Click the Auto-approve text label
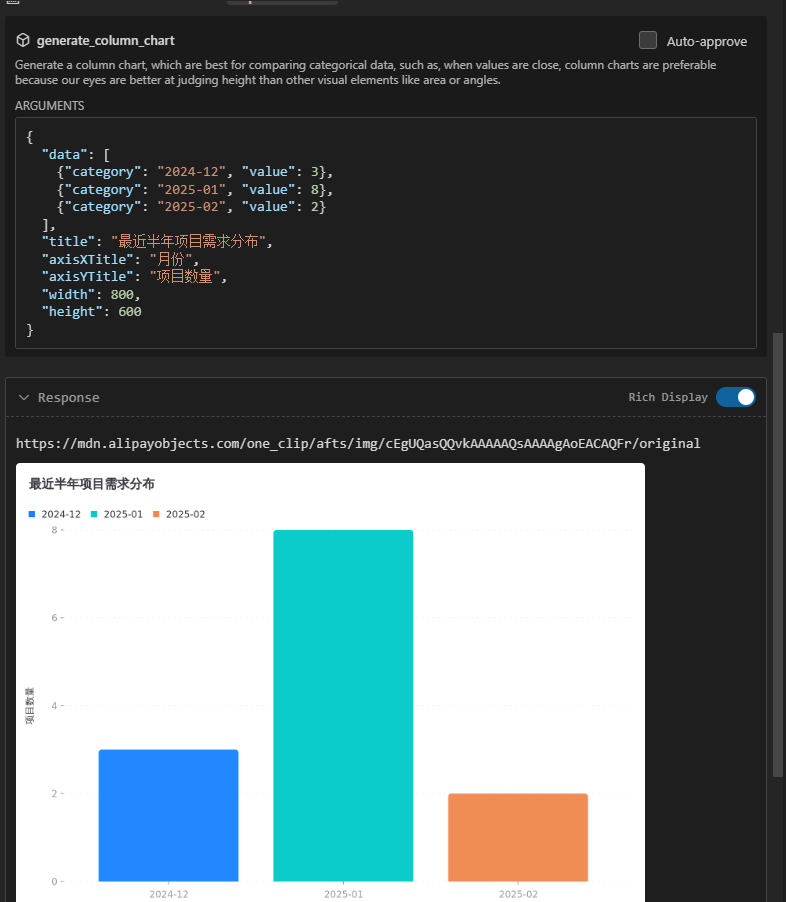 click(x=706, y=41)
